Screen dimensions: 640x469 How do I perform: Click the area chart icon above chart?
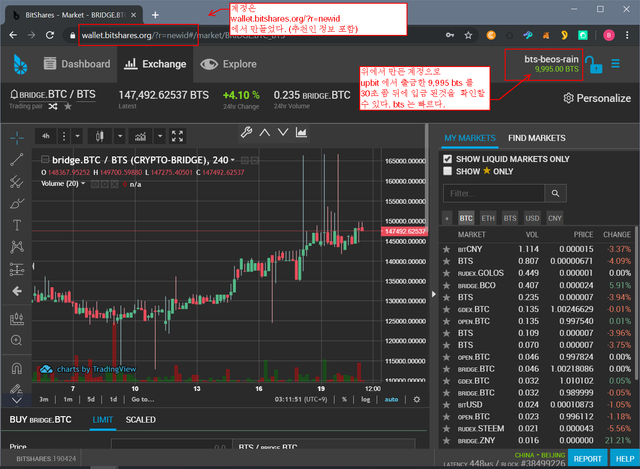click(x=301, y=132)
